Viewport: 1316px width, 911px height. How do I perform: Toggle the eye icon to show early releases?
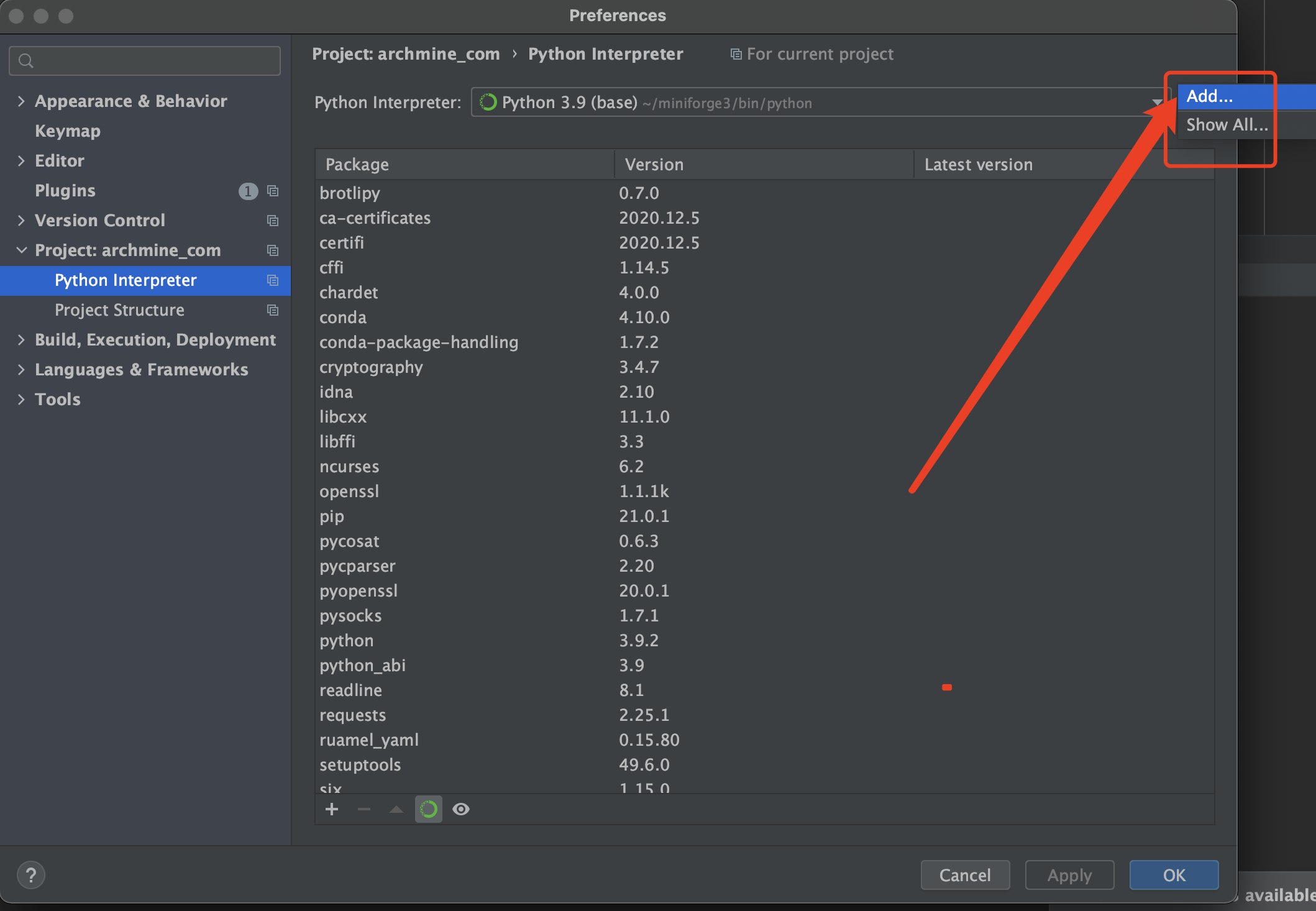[460, 809]
